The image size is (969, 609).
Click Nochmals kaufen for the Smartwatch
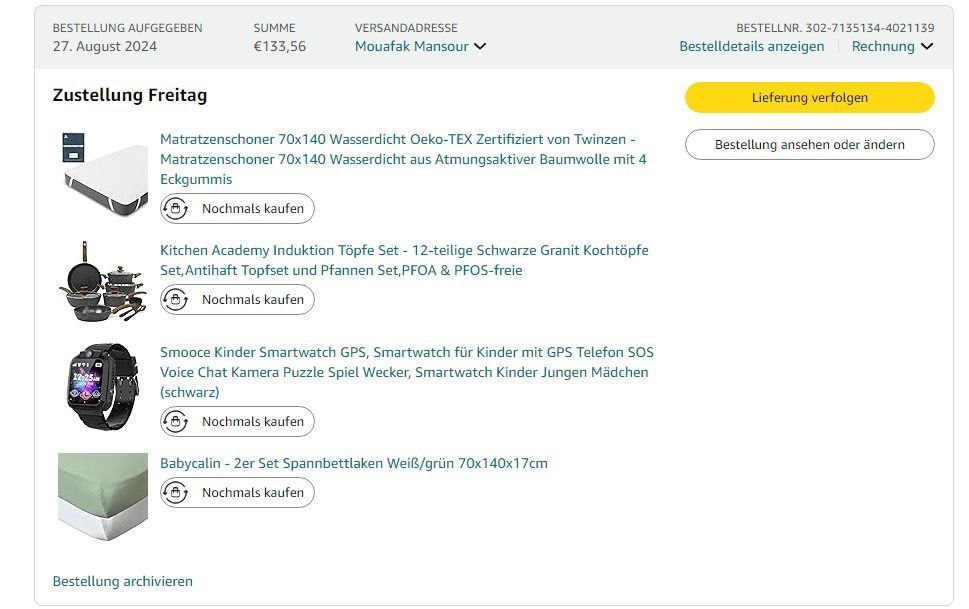(x=252, y=422)
